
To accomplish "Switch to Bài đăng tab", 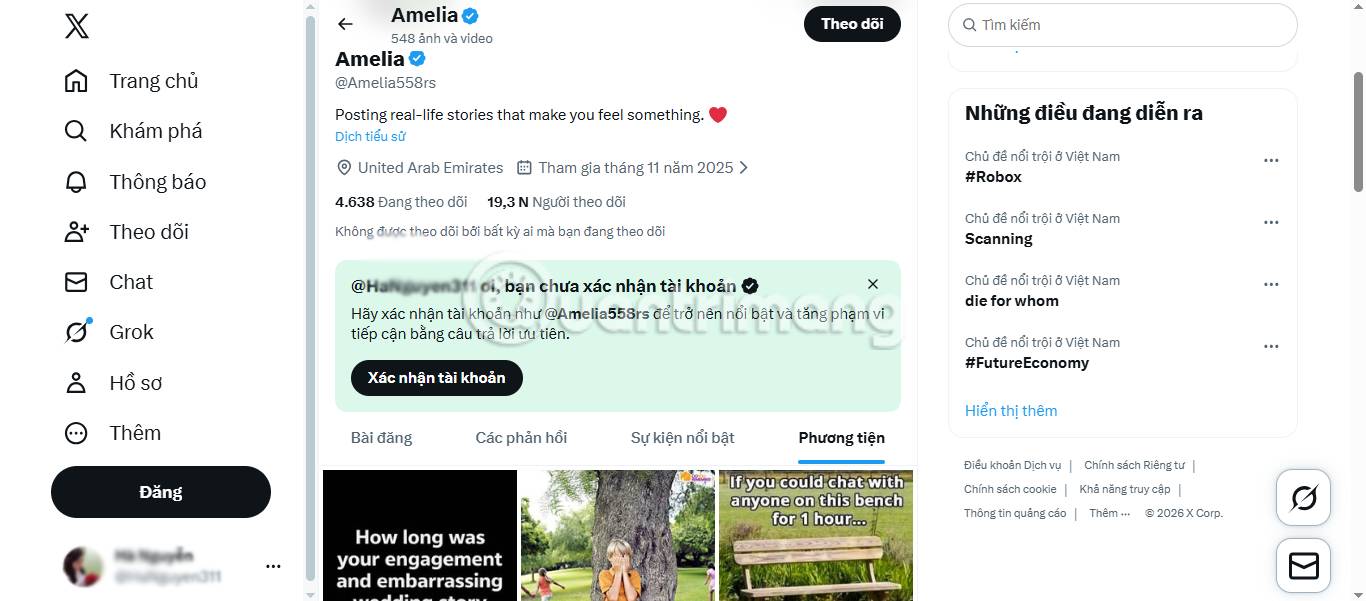I will click(381, 438).
